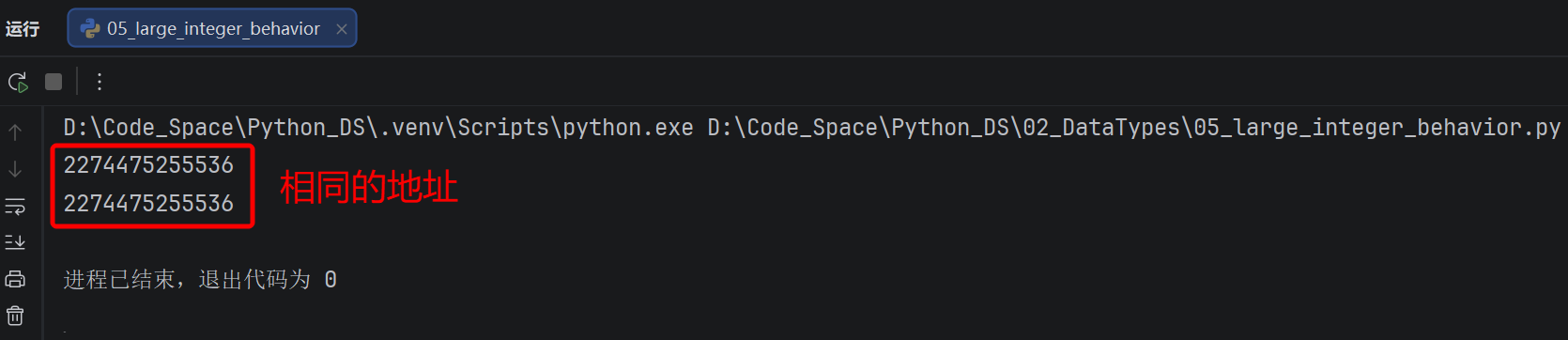Click first output line 2274475255536

[x=148, y=165]
